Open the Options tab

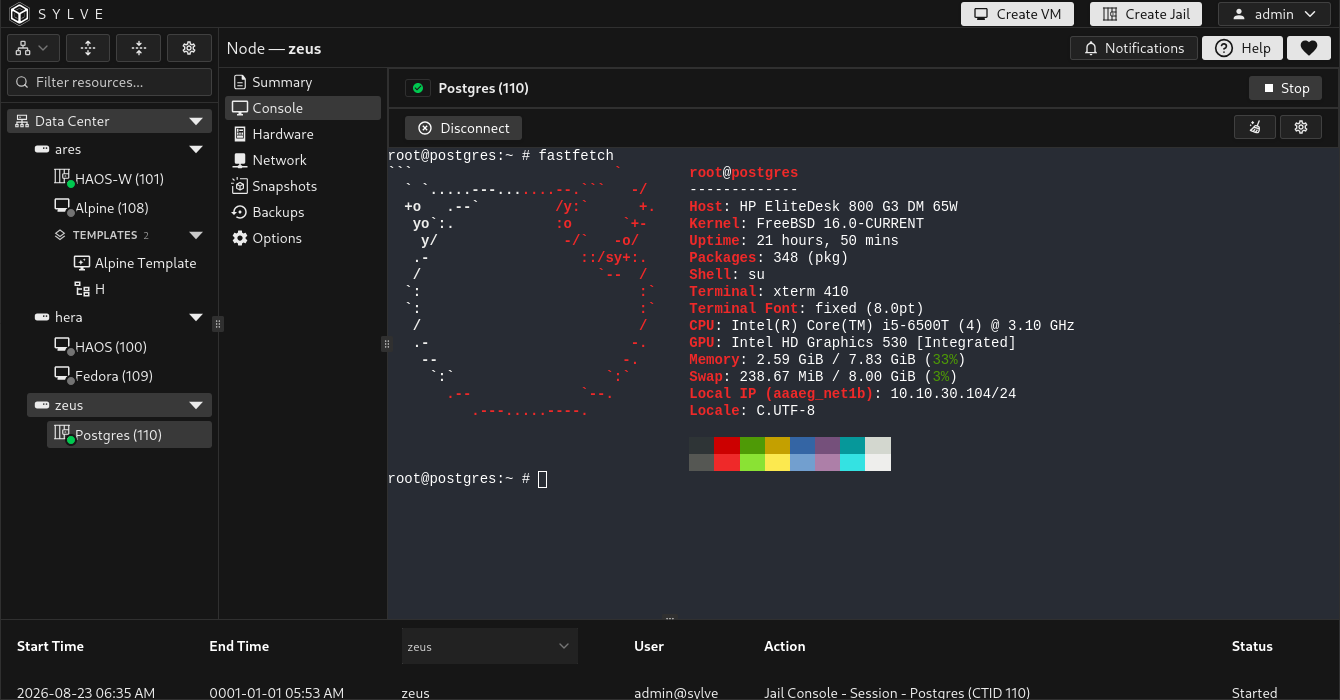pyautogui.click(x=304, y=238)
